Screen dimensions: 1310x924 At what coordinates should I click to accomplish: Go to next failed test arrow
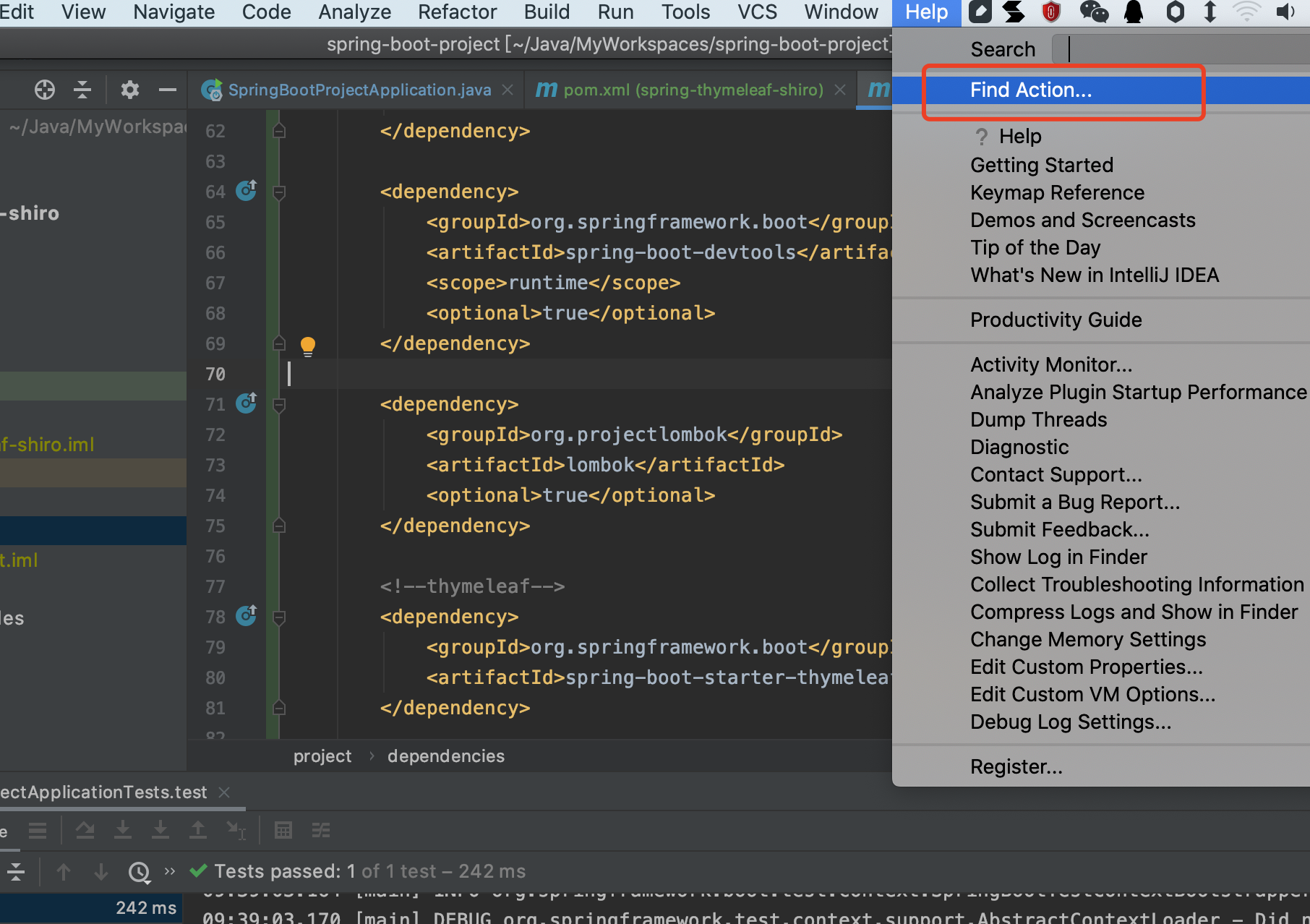[101, 872]
